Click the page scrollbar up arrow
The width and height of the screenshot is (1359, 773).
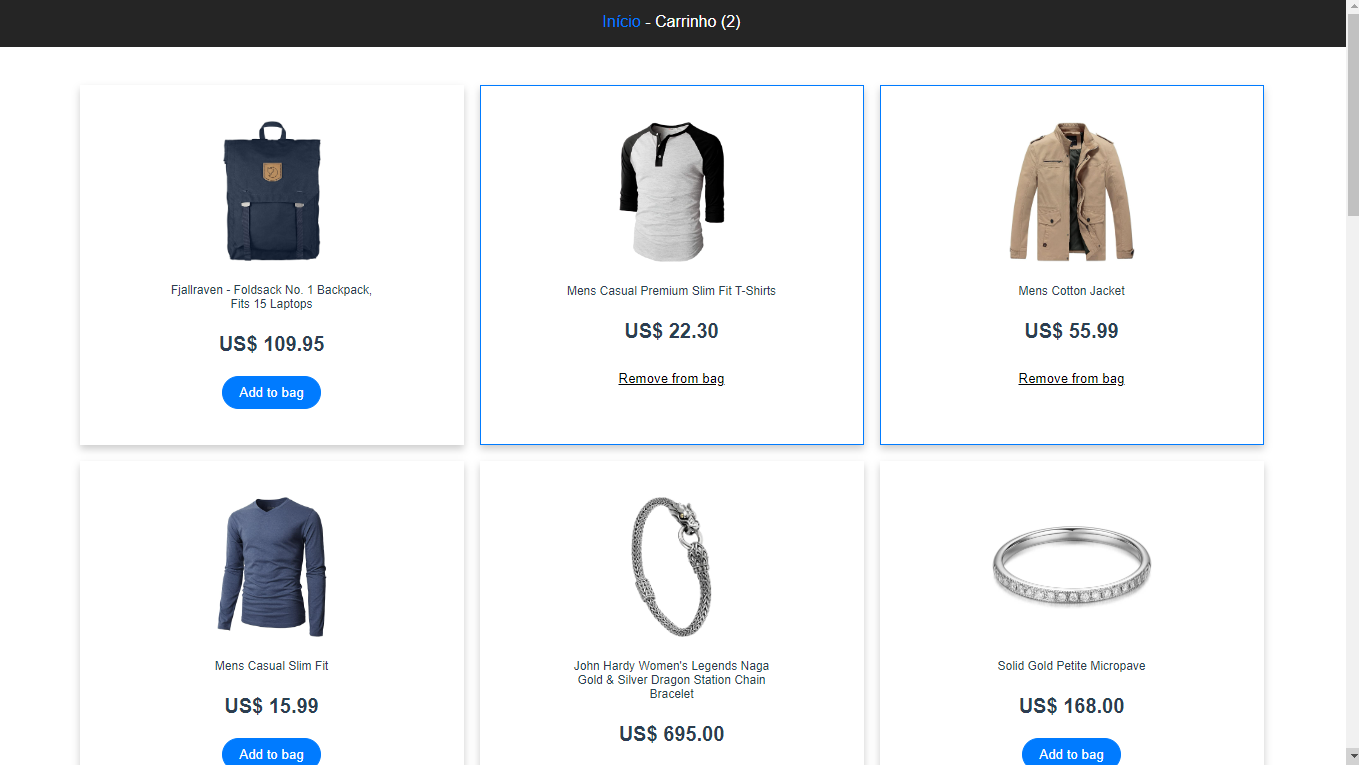(x=1352, y=7)
